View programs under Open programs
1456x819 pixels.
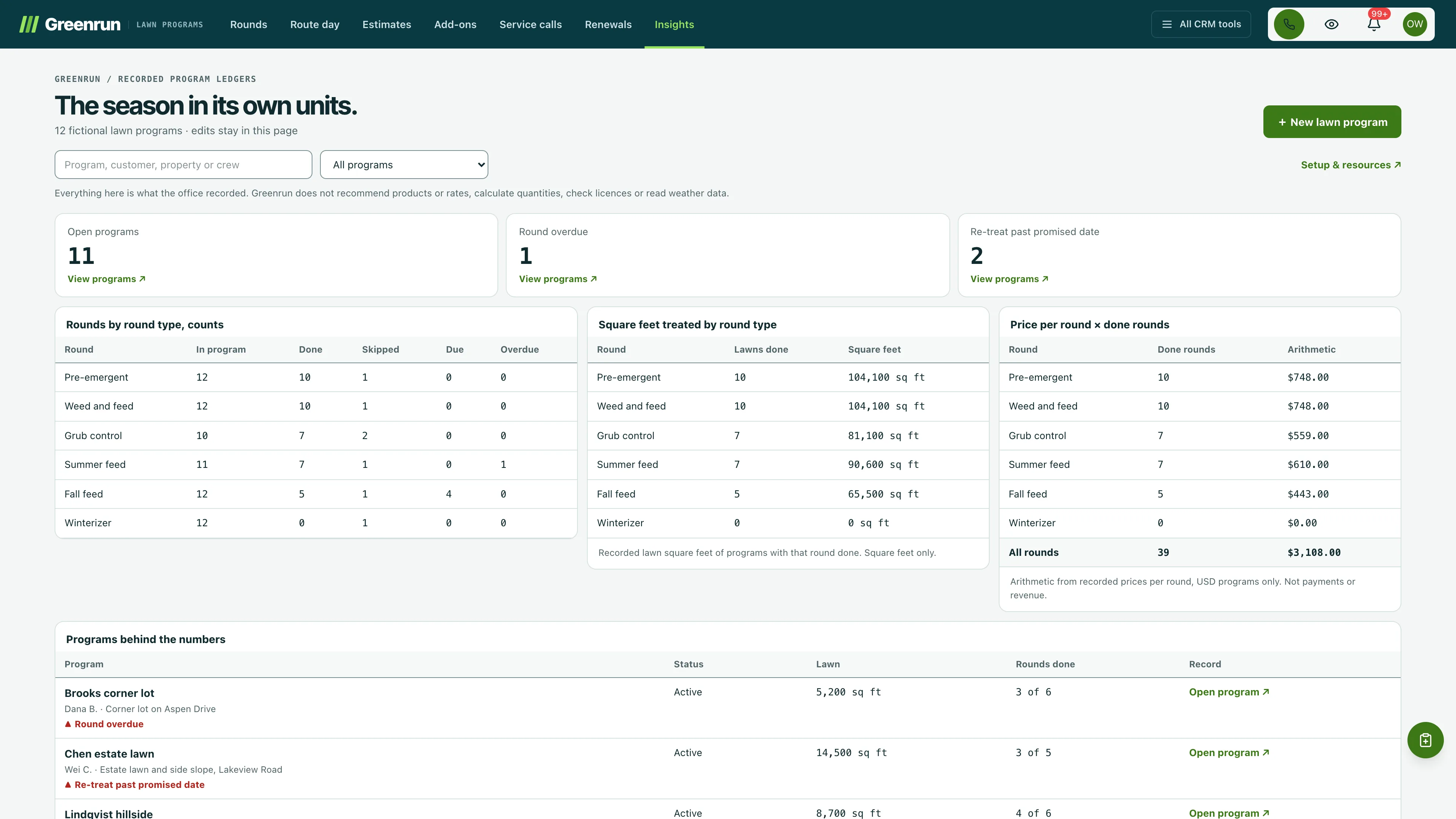tap(106, 279)
